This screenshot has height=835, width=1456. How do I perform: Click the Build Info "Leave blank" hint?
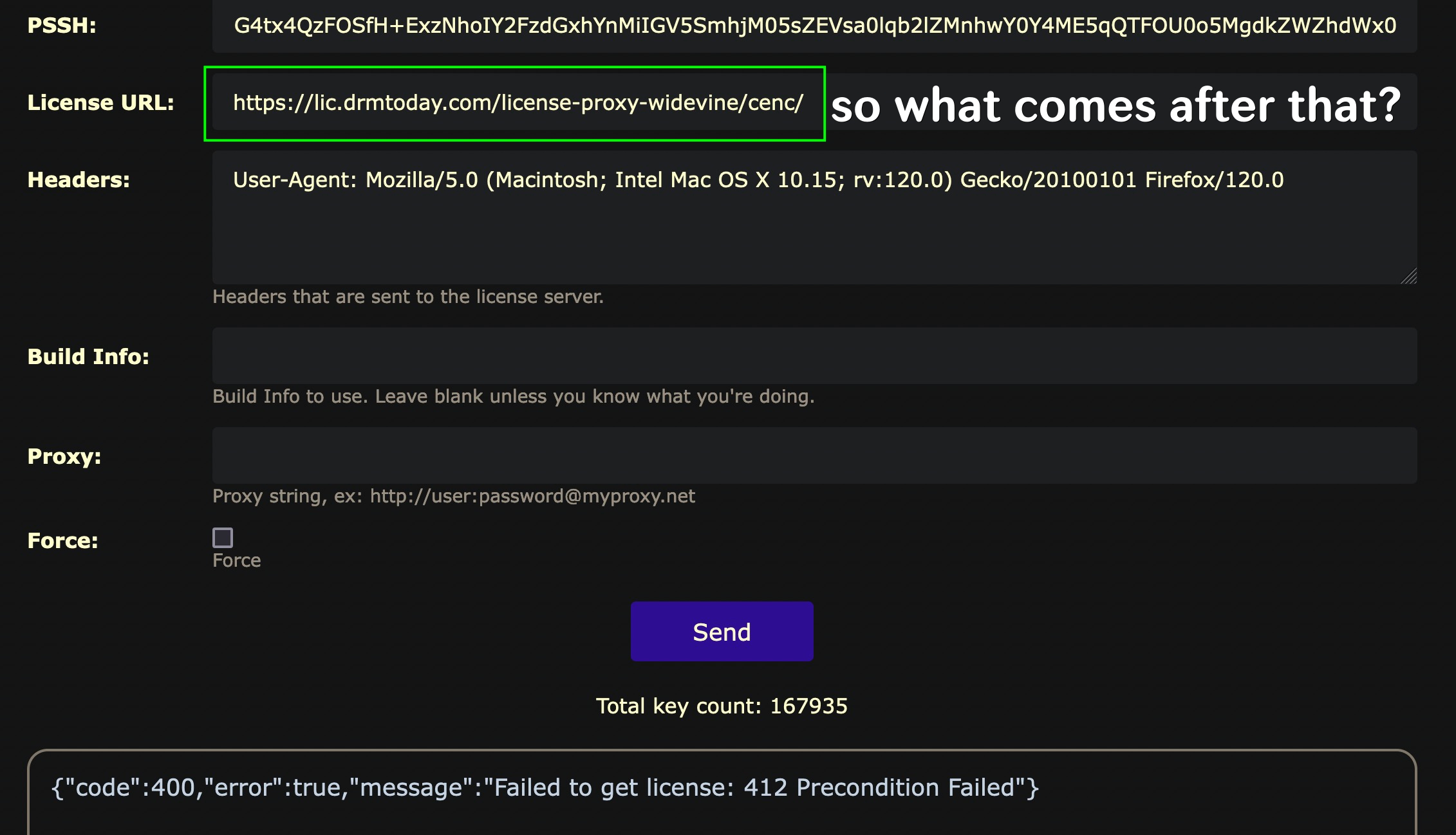click(x=513, y=396)
